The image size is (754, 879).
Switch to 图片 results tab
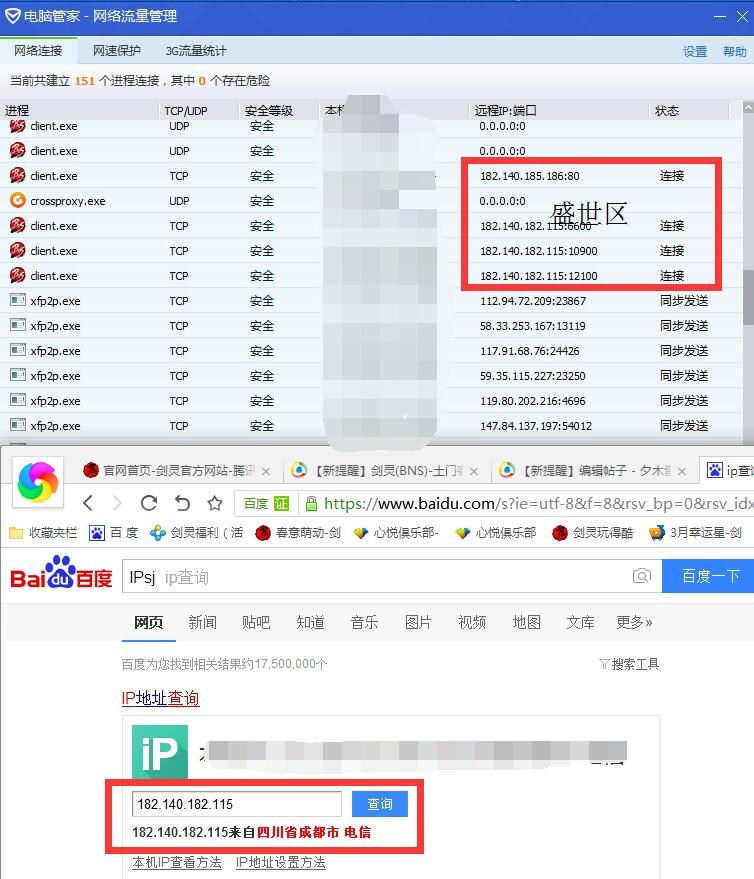click(x=418, y=622)
